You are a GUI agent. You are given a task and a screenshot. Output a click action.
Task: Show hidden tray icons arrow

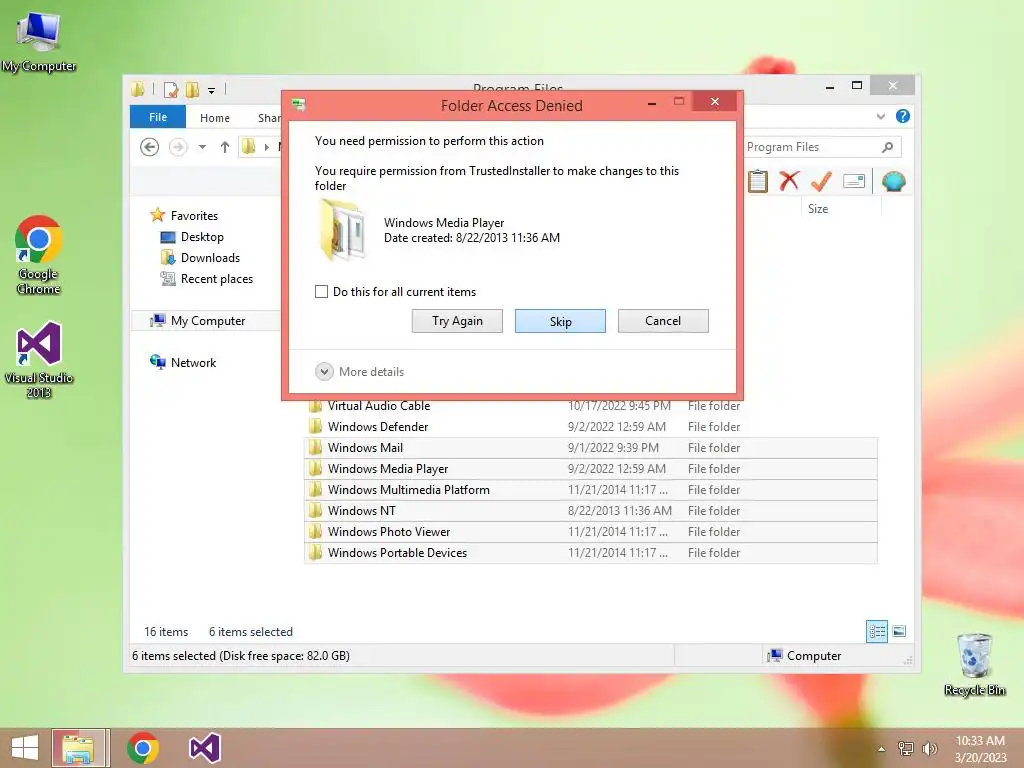pos(882,749)
